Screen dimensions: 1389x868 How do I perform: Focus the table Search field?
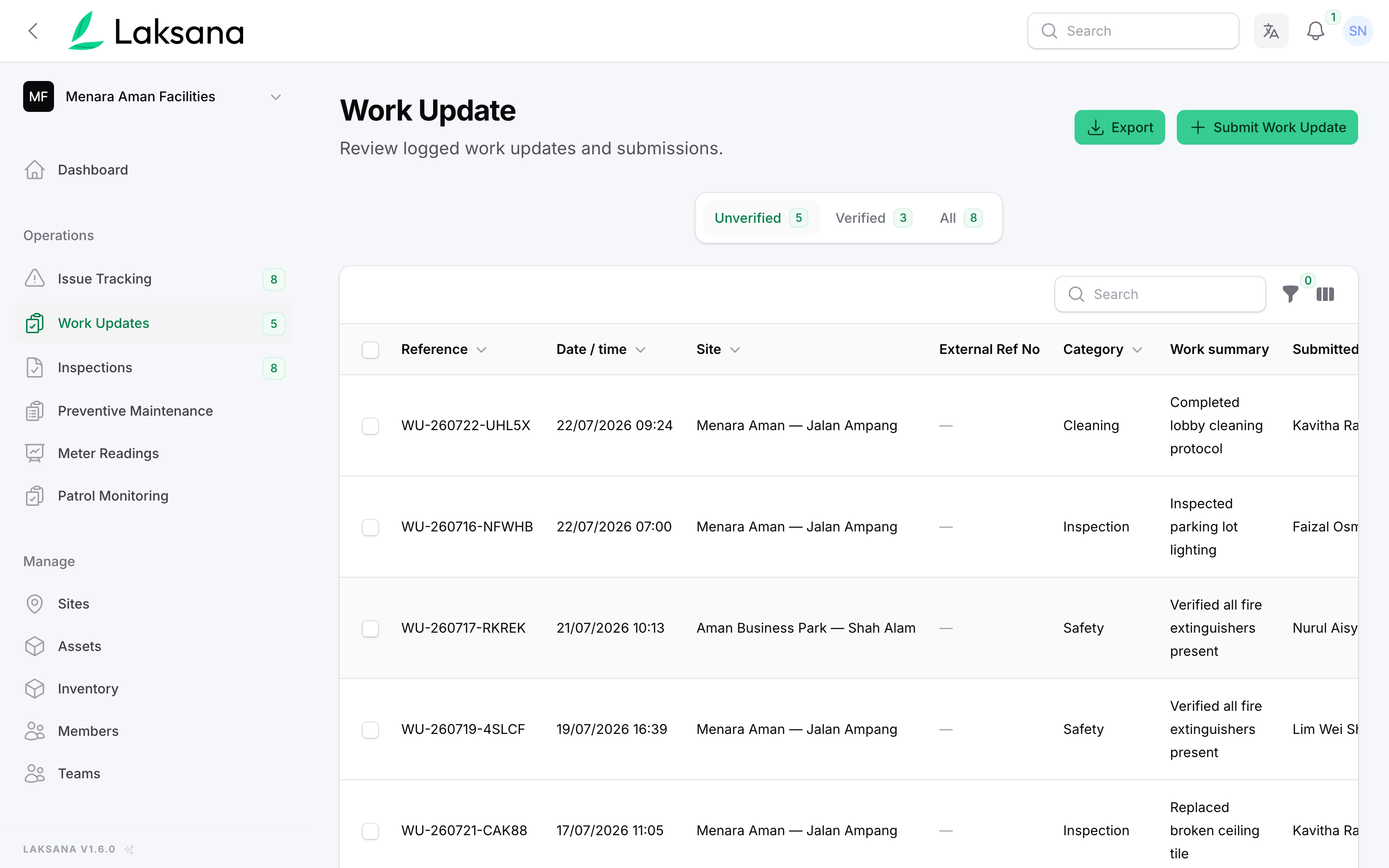coord(1160,295)
